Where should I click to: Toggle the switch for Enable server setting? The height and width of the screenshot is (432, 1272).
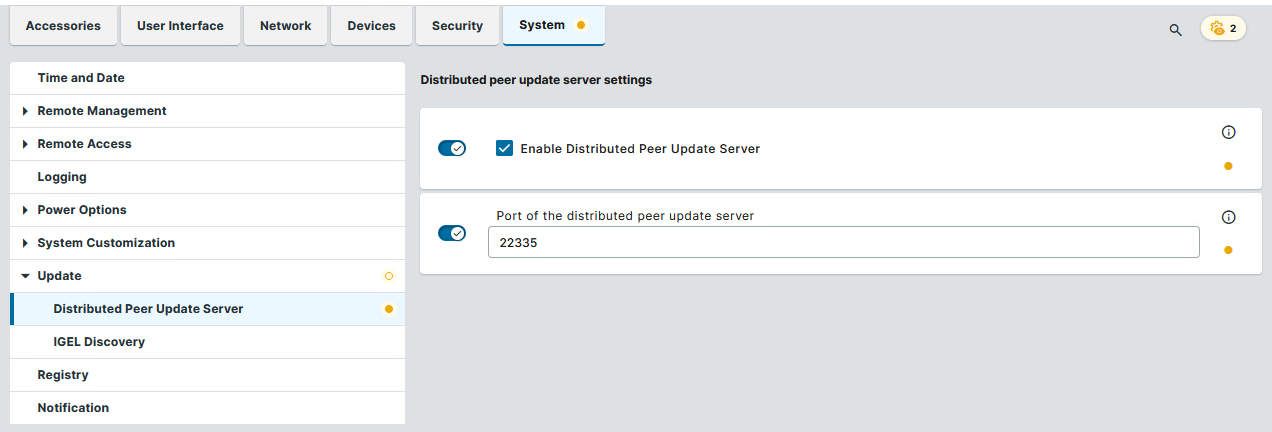[452, 149]
